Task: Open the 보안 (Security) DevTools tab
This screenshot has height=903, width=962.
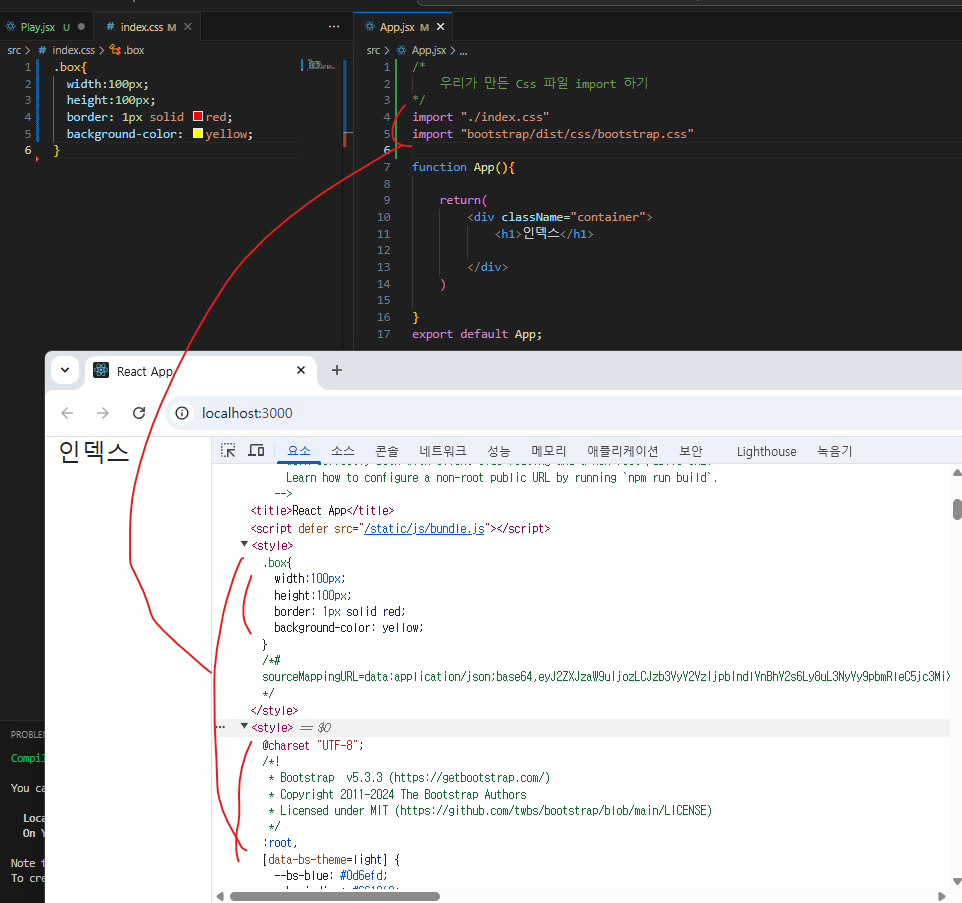Action: tap(691, 451)
